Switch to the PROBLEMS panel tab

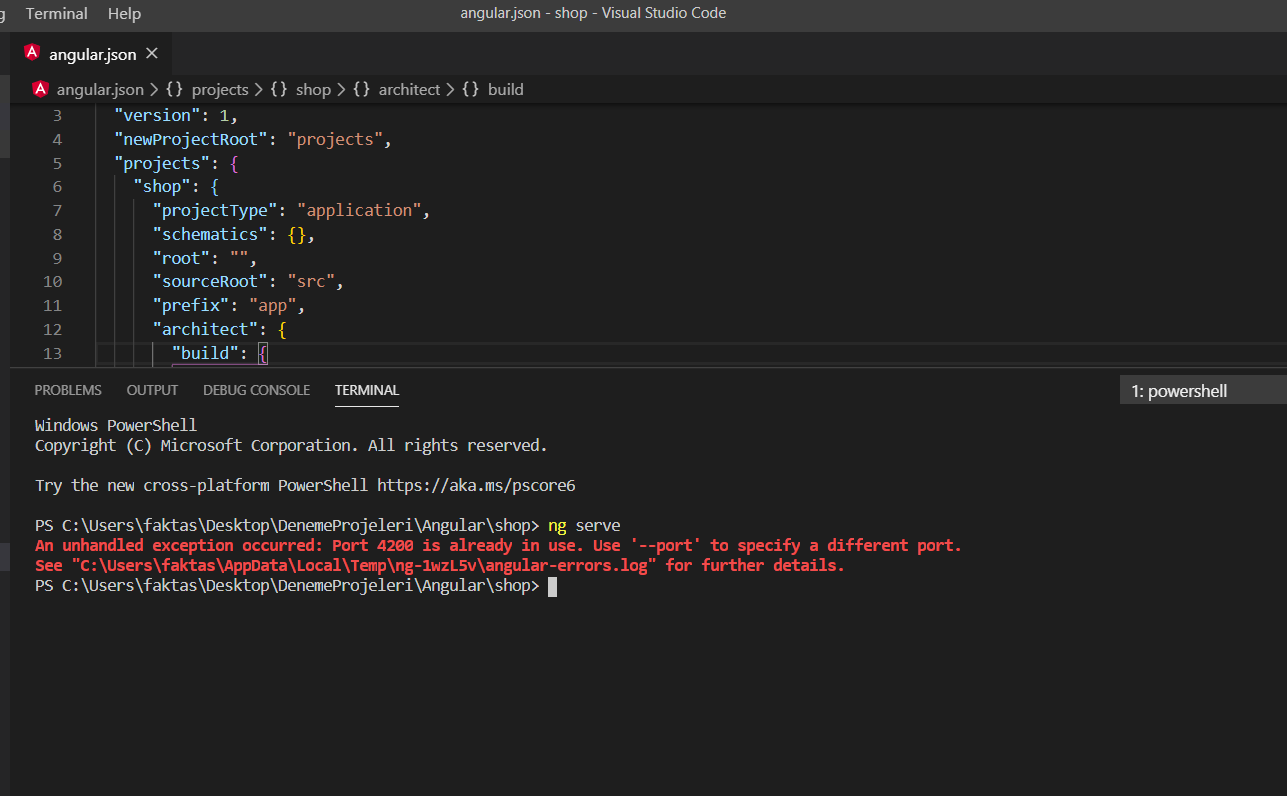(68, 390)
